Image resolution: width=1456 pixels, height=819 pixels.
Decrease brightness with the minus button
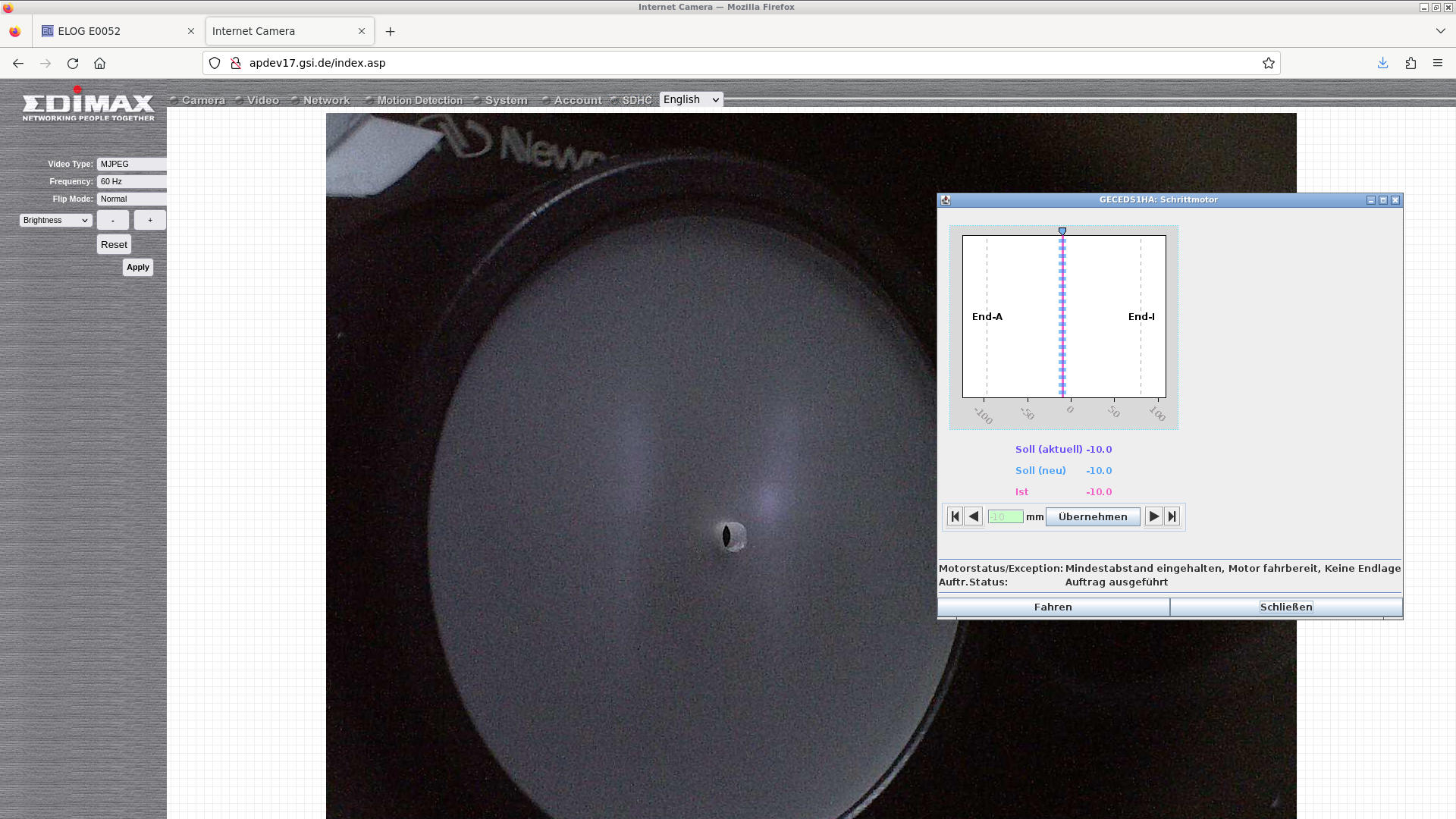[x=113, y=220]
